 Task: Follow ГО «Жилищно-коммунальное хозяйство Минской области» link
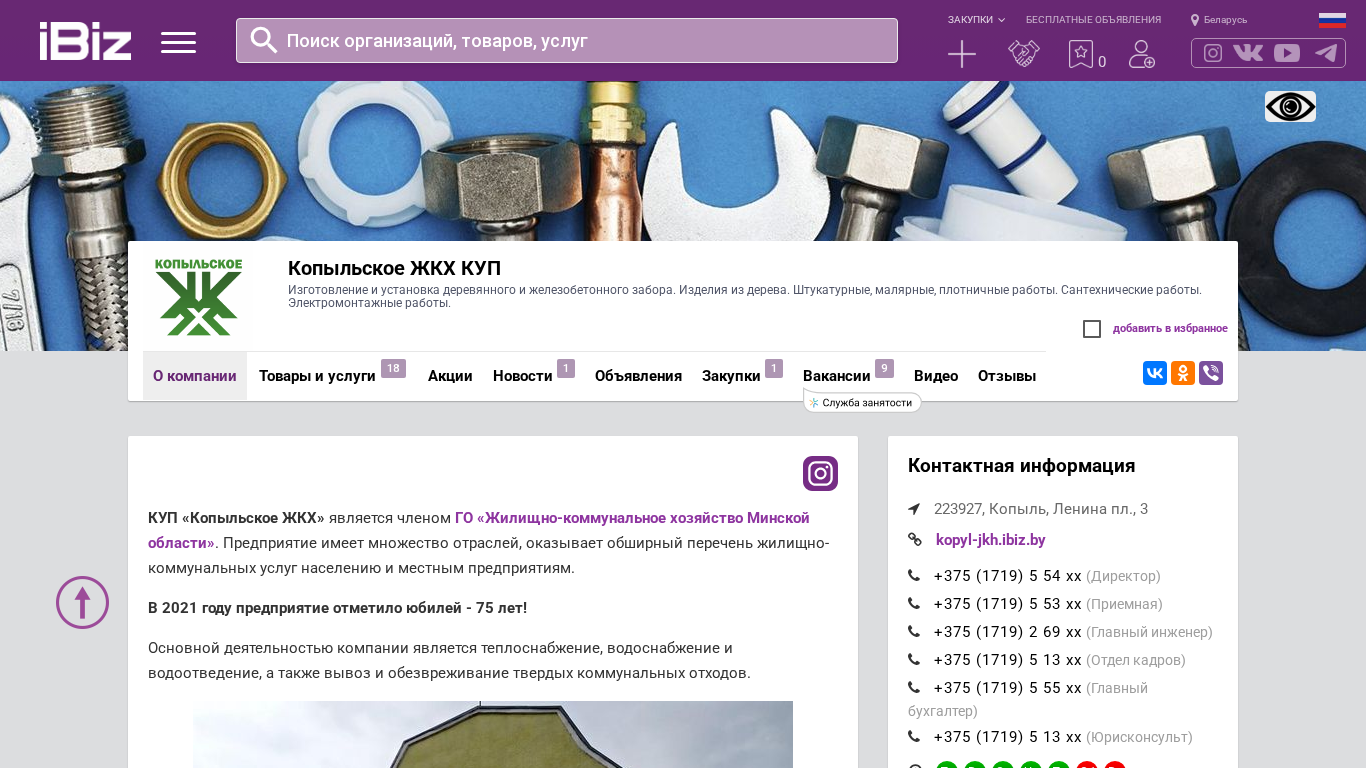tap(479, 530)
